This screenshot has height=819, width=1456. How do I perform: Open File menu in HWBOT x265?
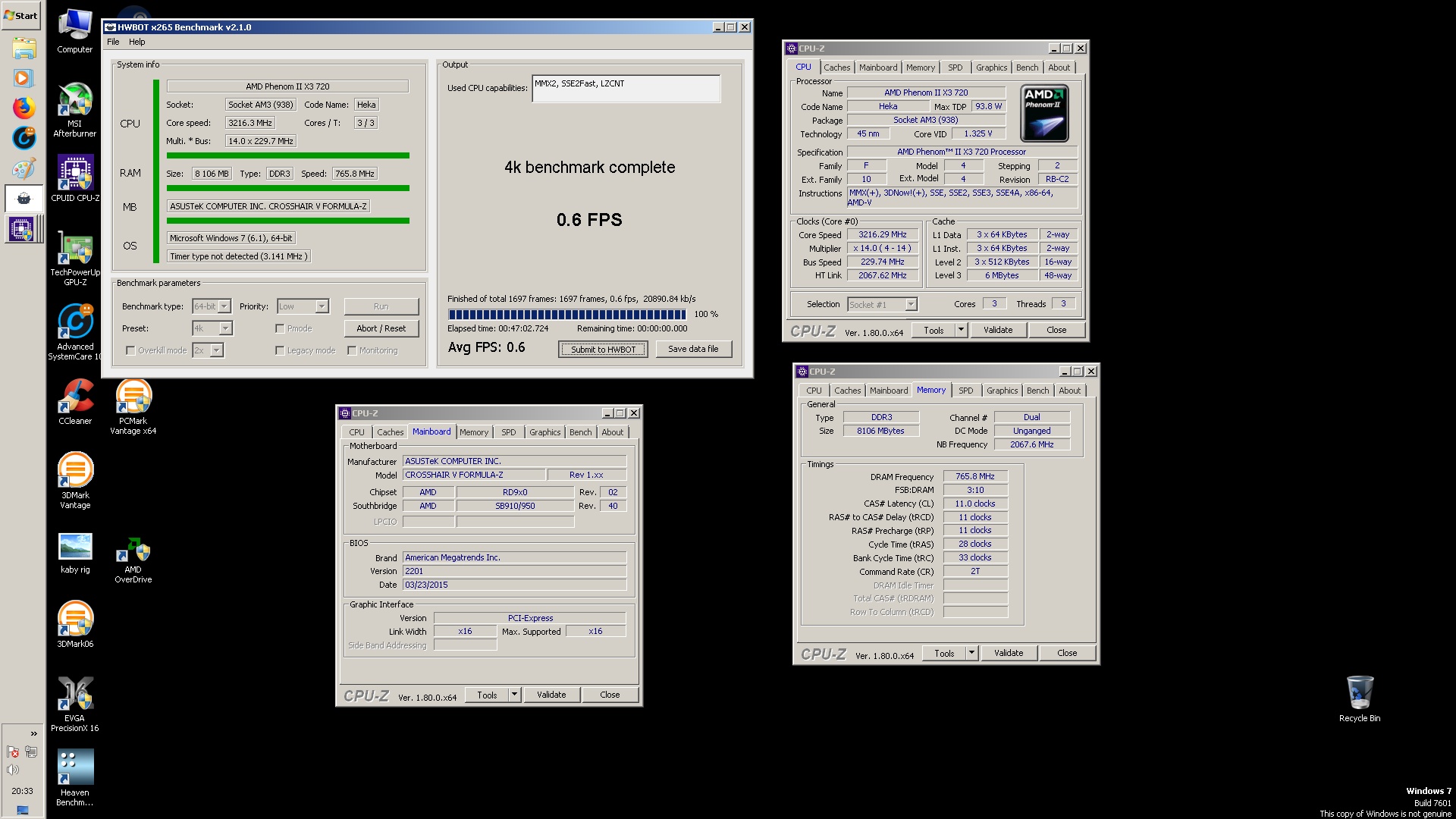click(113, 42)
